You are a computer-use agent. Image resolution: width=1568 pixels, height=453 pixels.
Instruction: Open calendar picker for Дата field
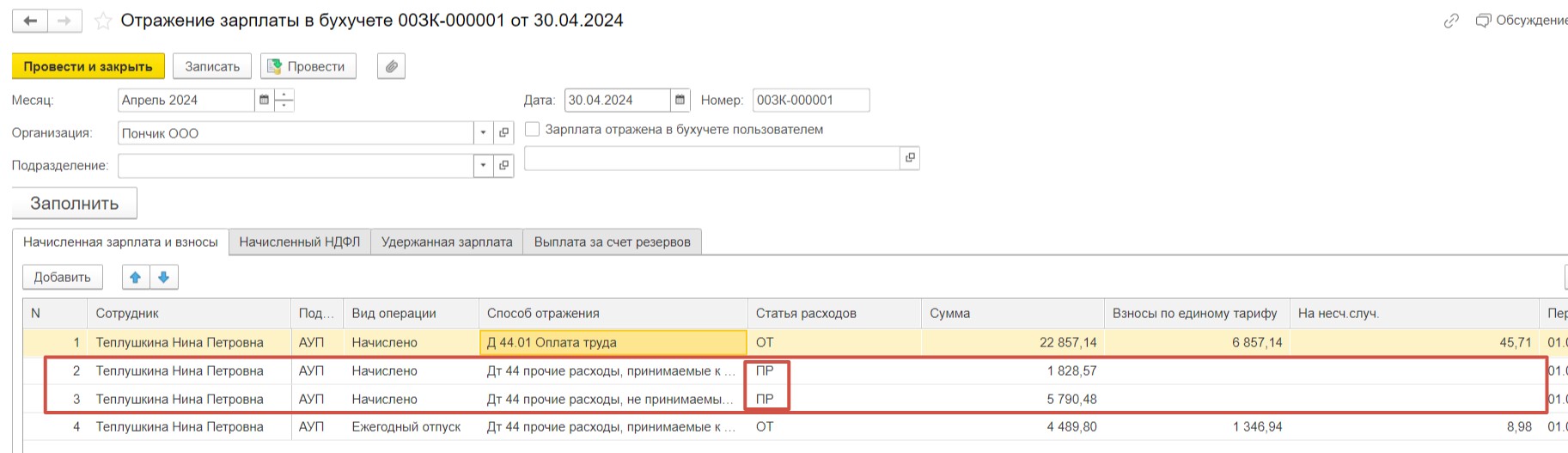[x=680, y=100]
